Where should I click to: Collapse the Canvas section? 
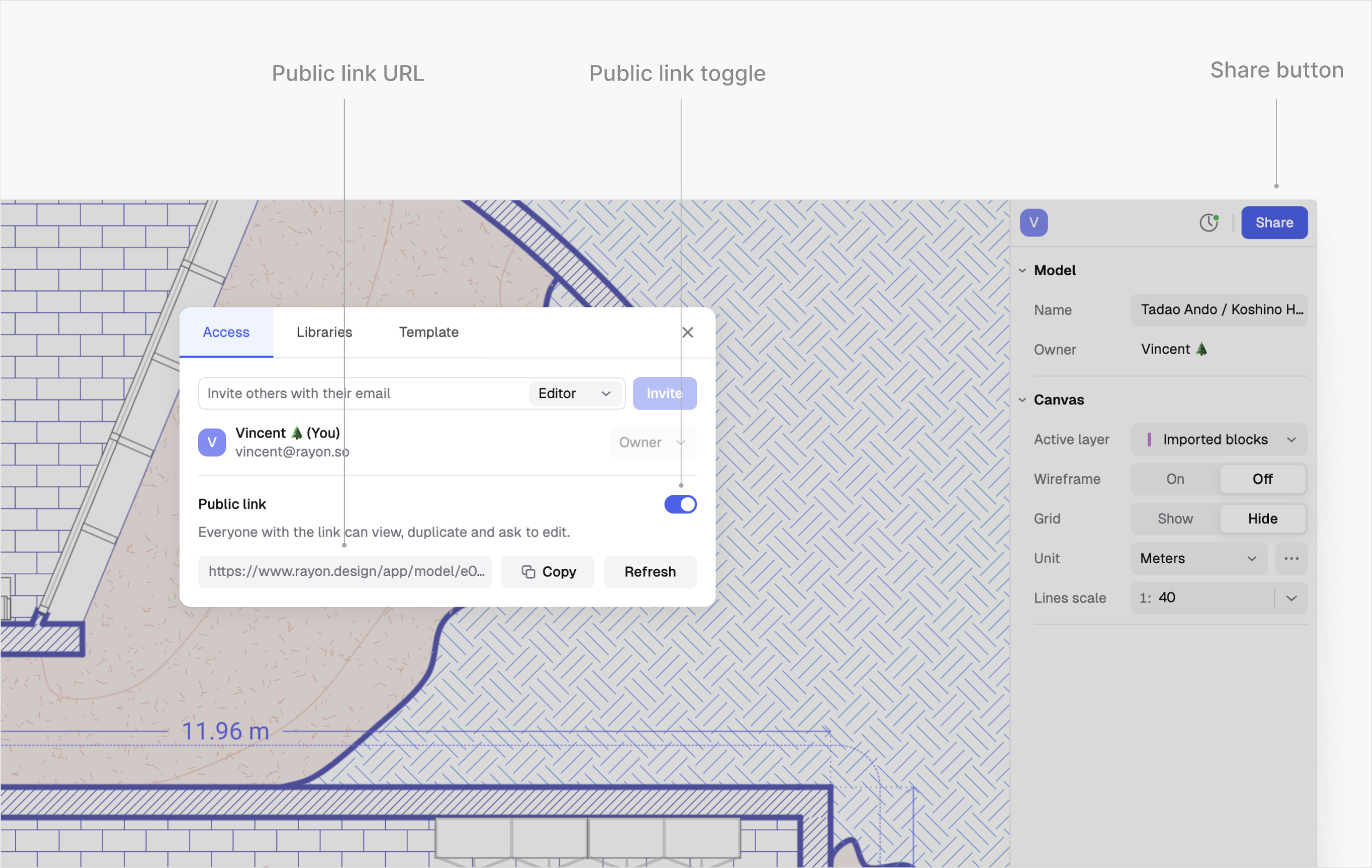(1023, 400)
